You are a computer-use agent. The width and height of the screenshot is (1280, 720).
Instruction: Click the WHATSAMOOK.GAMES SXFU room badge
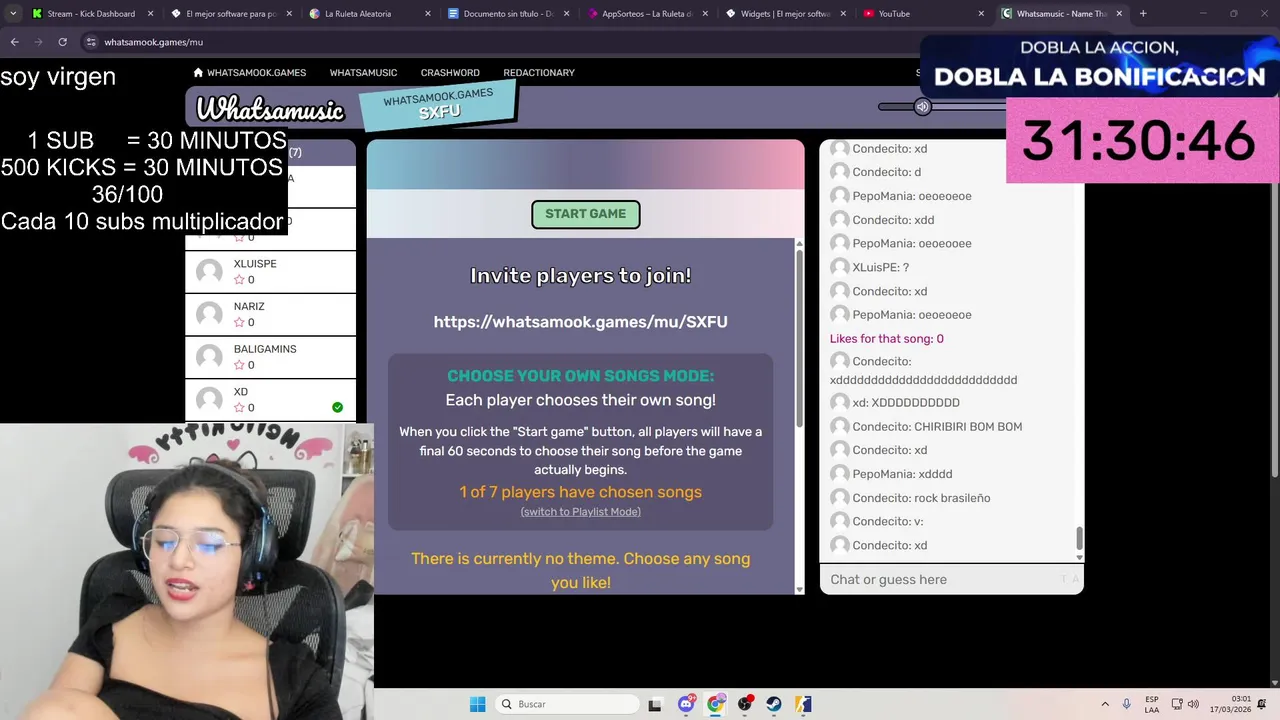coord(438,104)
